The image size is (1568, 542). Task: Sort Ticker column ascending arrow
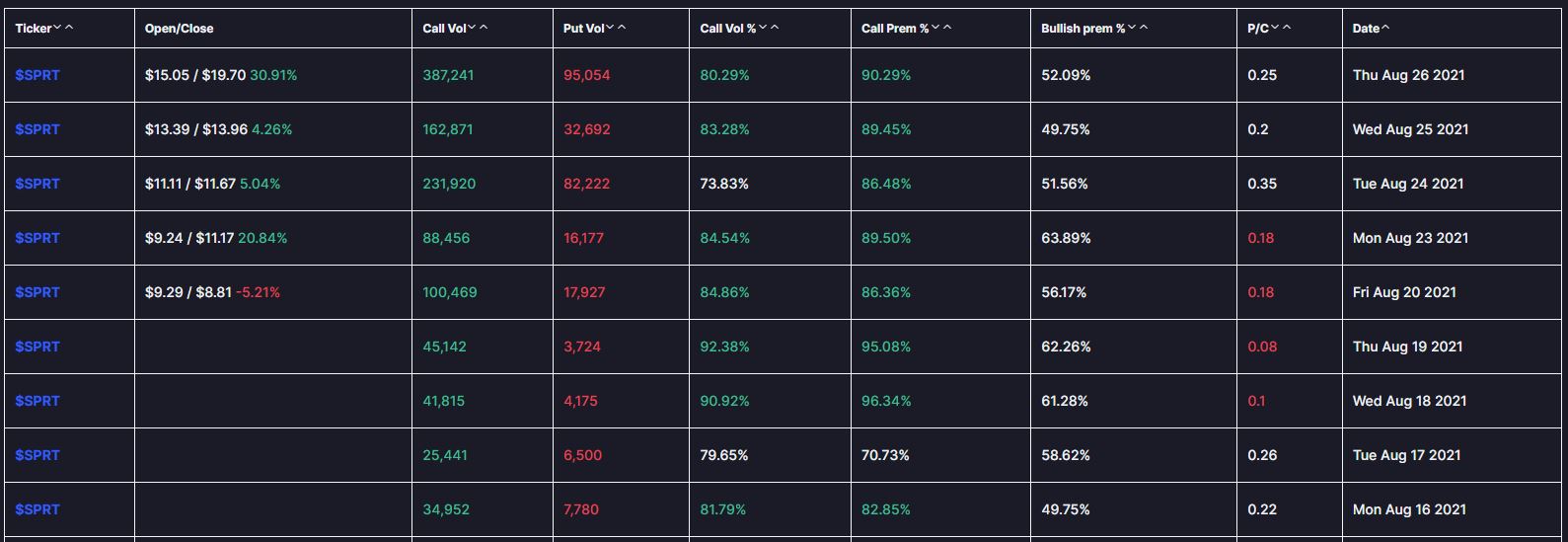(69, 29)
